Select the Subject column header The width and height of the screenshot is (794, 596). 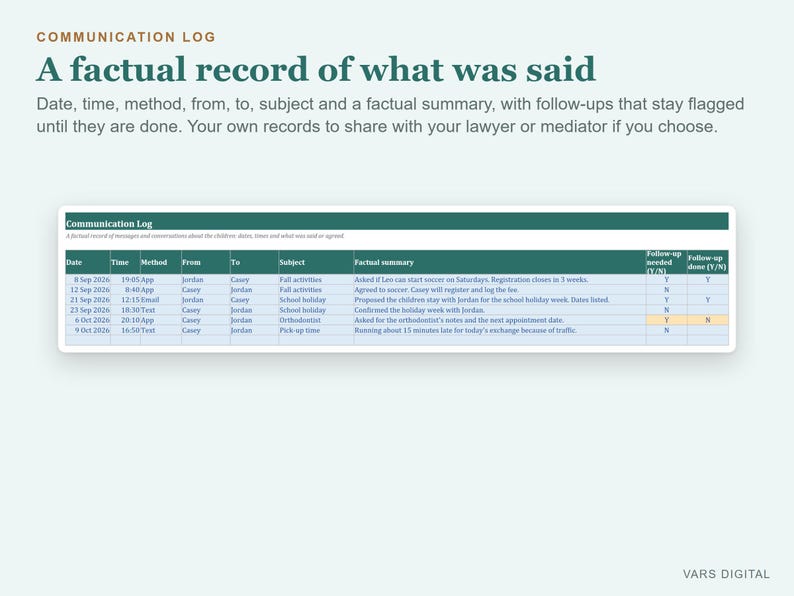click(316, 262)
